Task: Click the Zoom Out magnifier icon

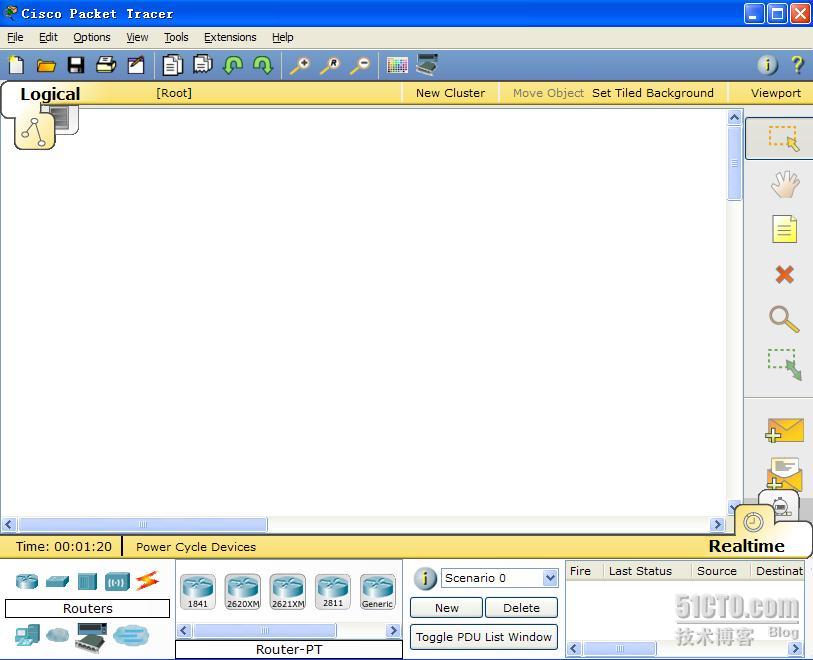Action: pyautogui.click(x=360, y=66)
